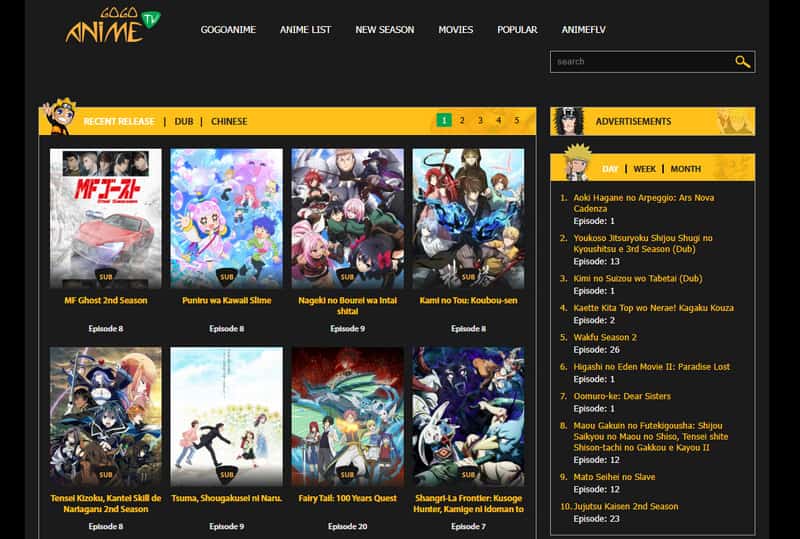Click the Nageki no Bourei wa Intai shitai title

pos(347,306)
